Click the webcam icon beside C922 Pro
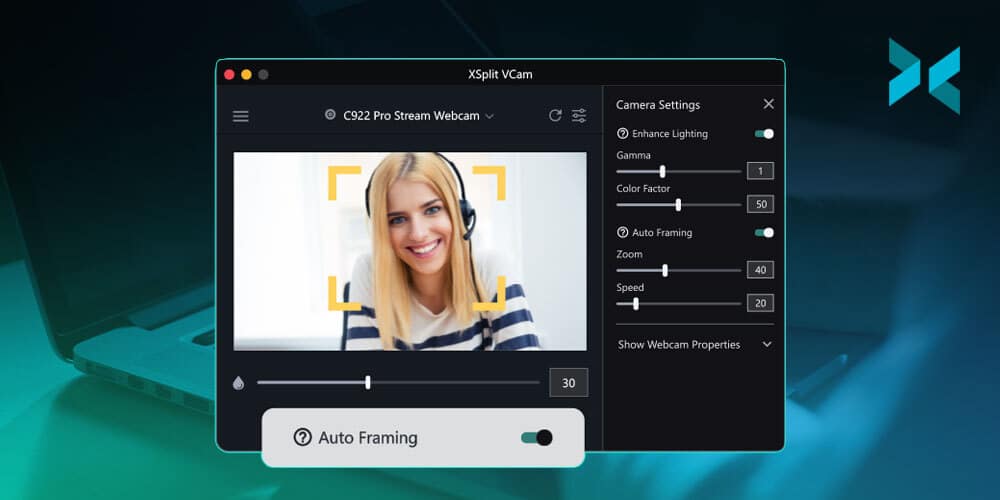 pos(330,115)
